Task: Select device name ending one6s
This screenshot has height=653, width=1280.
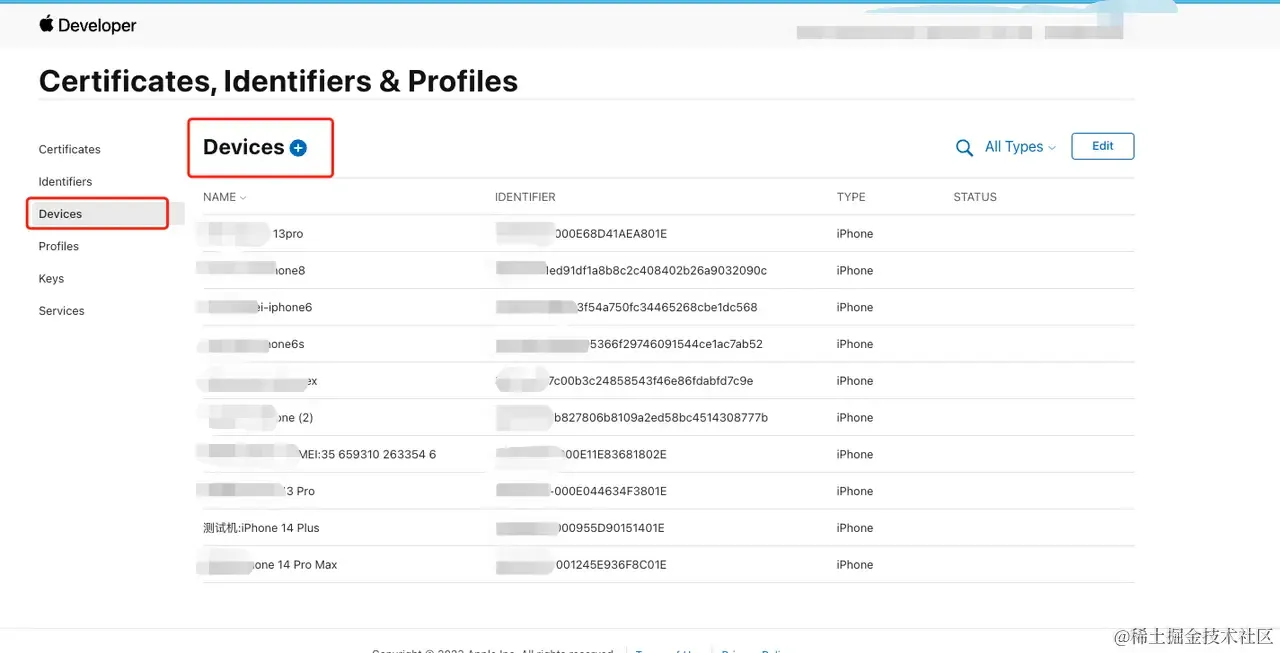Action: (x=668, y=344)
